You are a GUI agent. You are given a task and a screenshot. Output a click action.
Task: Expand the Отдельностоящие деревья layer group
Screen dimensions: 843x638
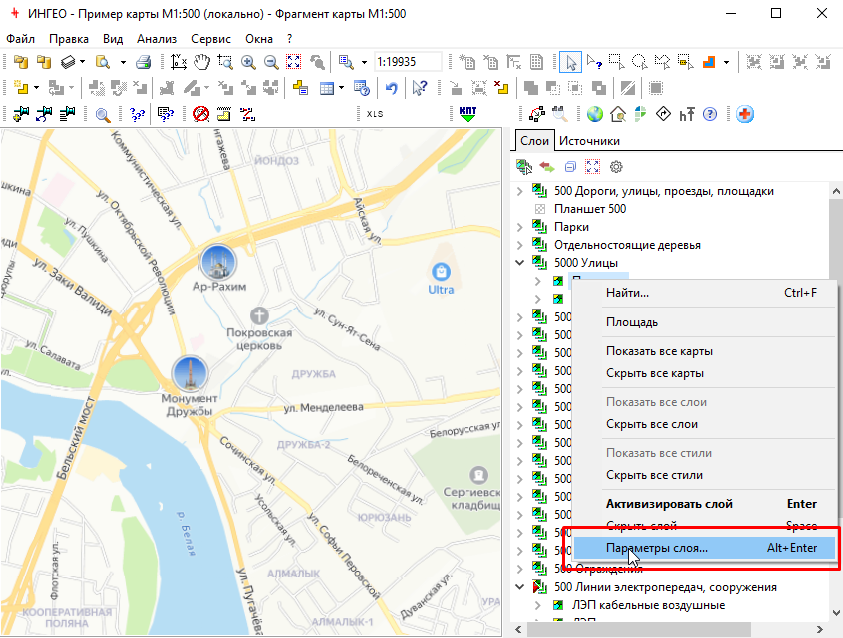519,246
